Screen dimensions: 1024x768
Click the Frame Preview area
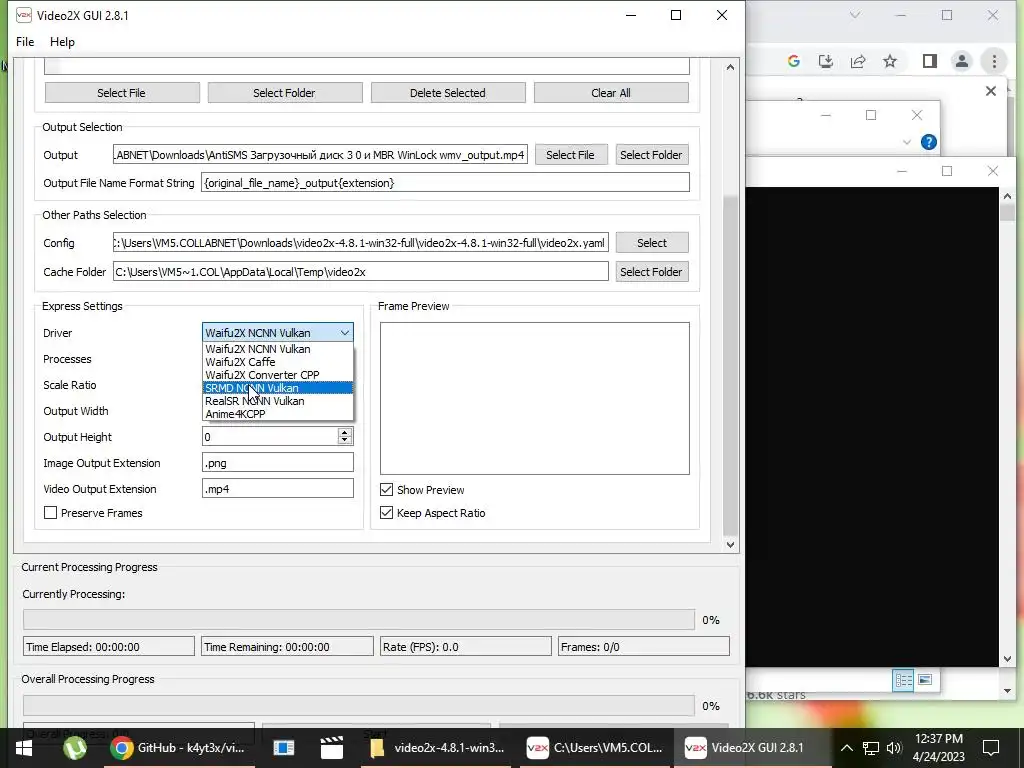click(x=535, y=398)
